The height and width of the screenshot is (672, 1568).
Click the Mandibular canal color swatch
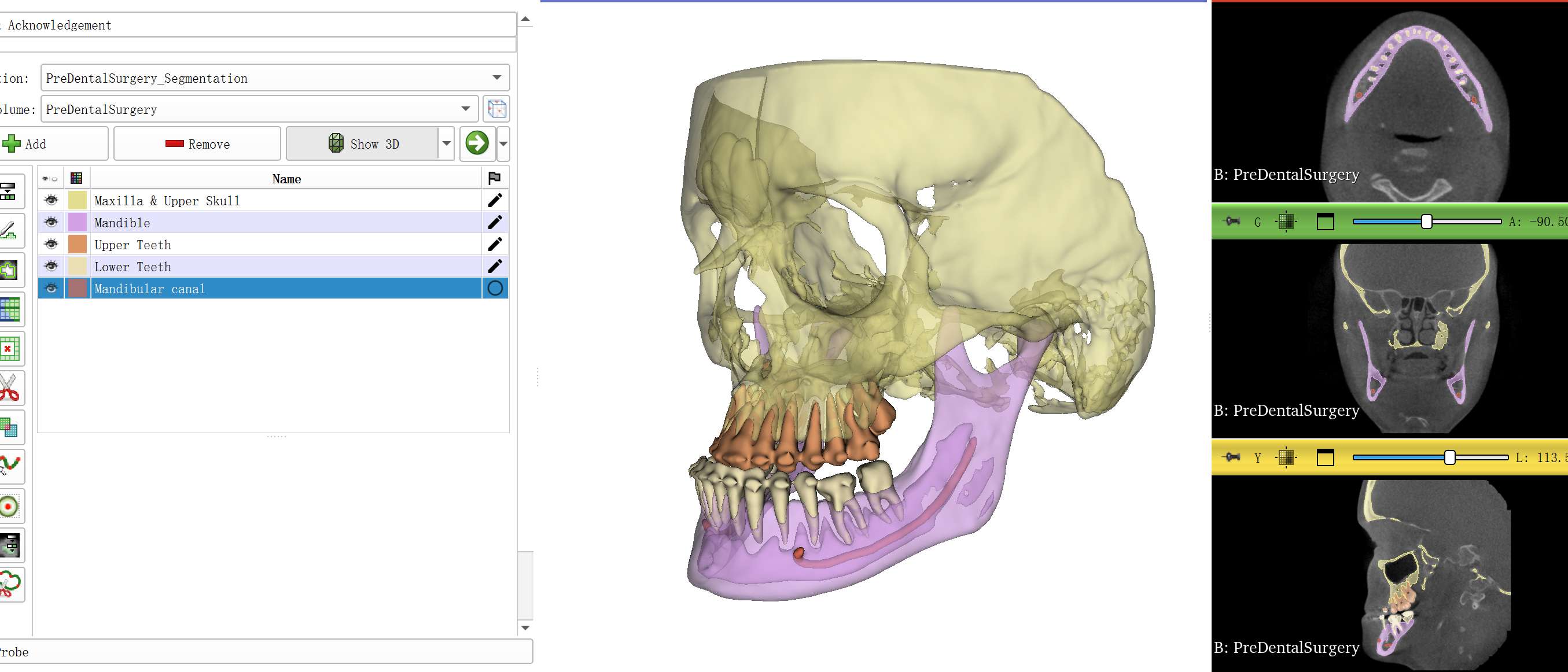(78, 289)
